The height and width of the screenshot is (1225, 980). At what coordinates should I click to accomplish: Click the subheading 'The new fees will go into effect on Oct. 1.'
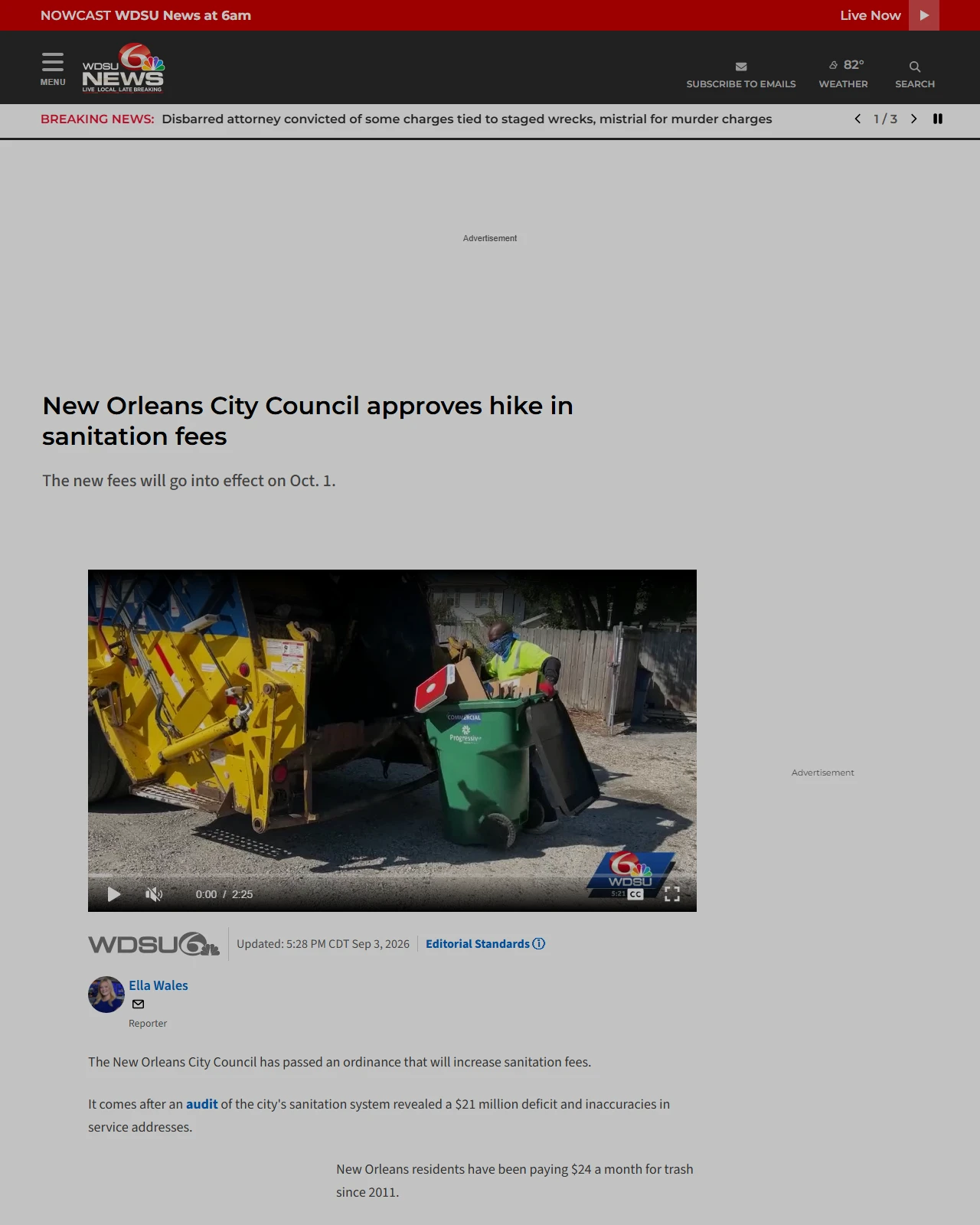[x=189, y=481]
